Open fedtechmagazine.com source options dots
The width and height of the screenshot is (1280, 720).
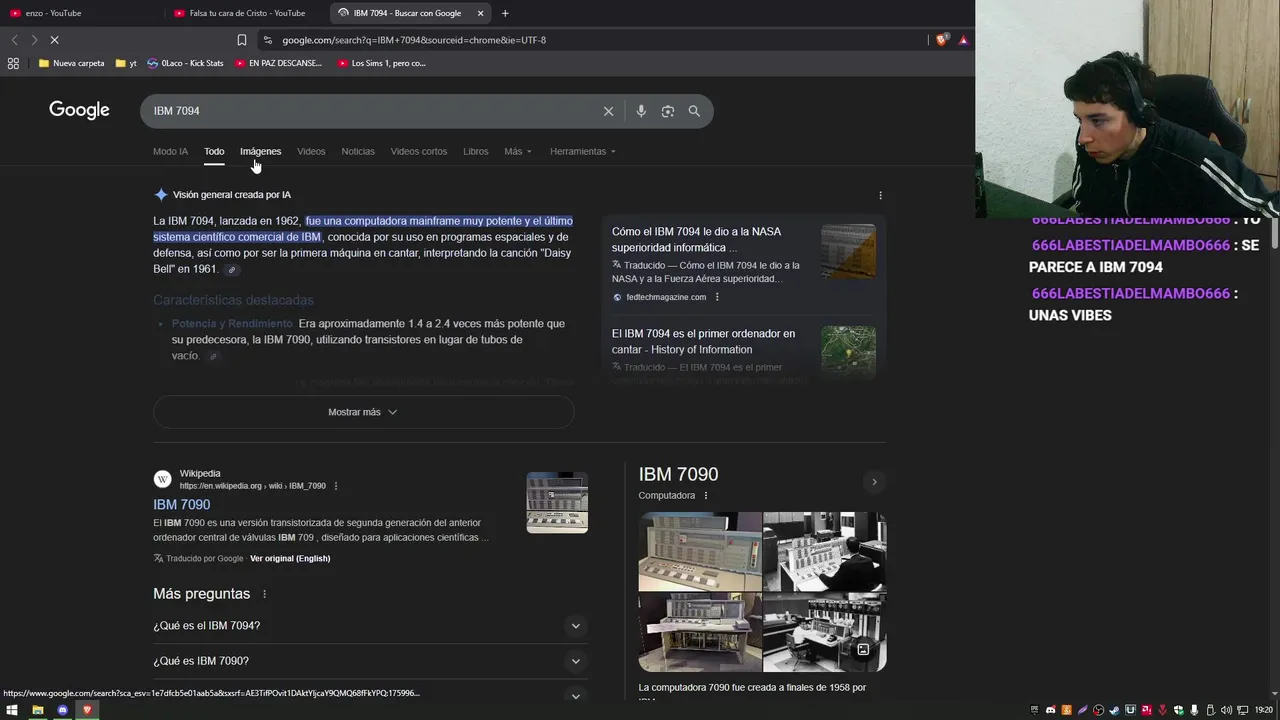click(x=717, y=297)
